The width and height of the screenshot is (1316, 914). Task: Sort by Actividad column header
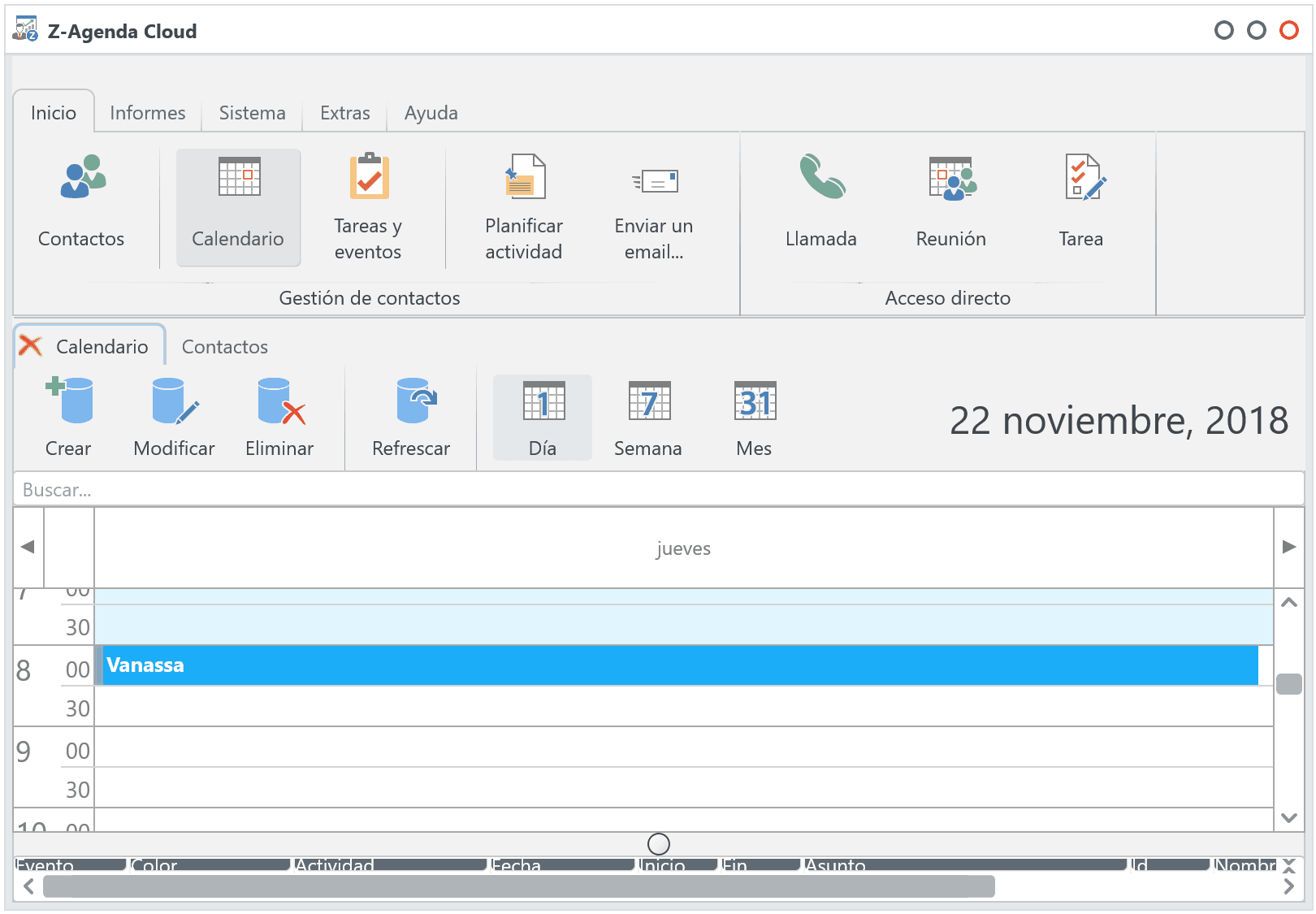390,864
